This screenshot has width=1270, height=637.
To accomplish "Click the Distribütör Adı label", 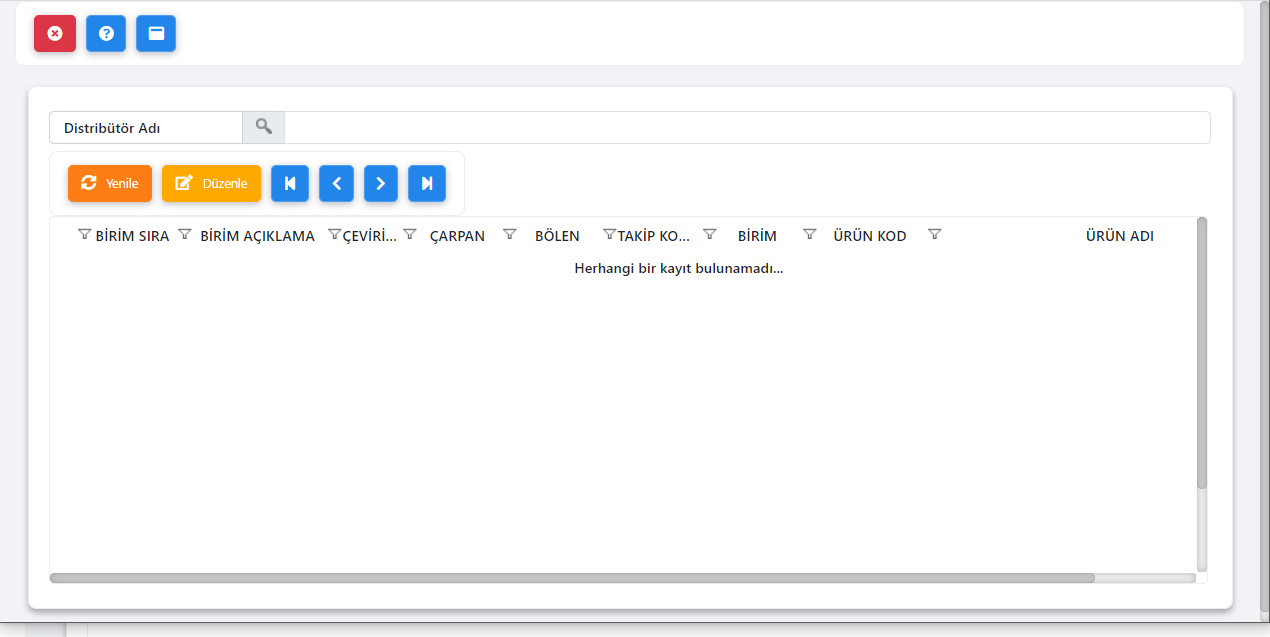I will 112,128.
